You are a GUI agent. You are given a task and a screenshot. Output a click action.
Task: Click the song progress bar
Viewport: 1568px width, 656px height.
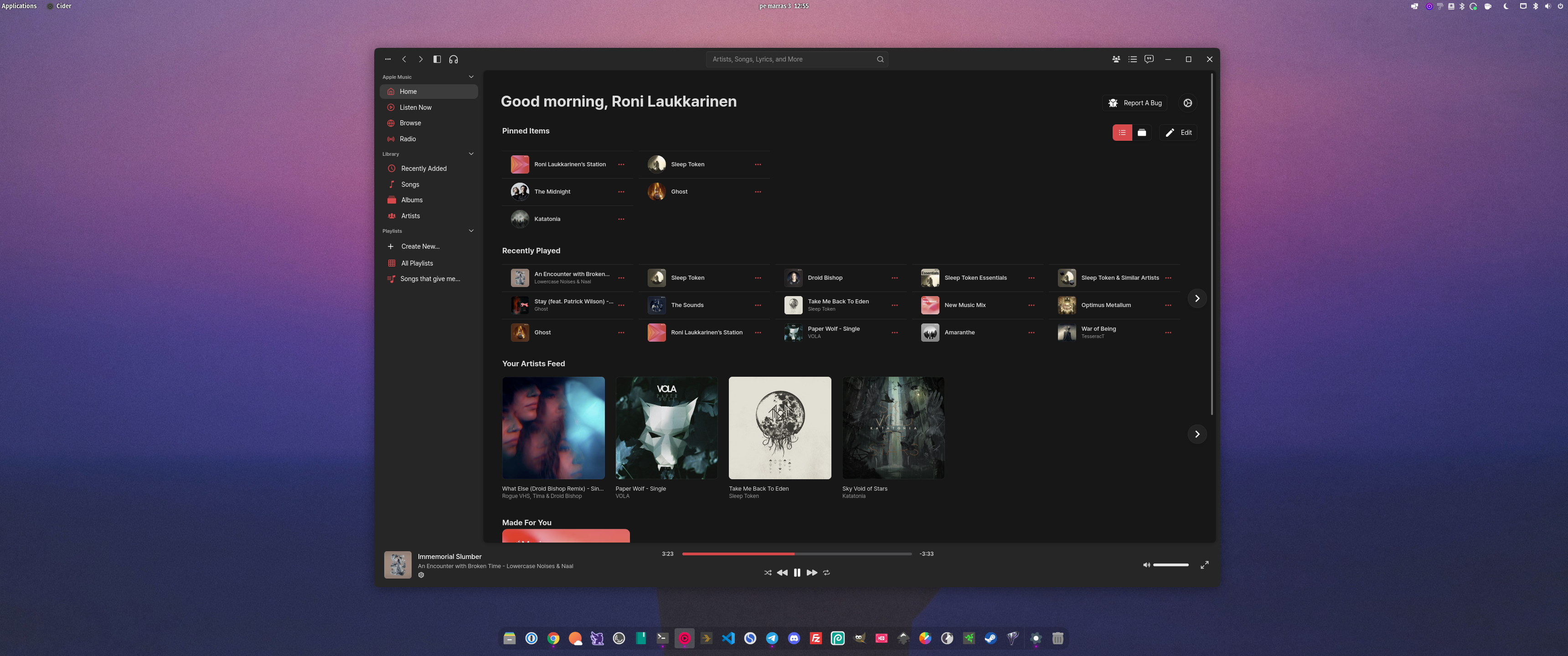coord(797,554)
